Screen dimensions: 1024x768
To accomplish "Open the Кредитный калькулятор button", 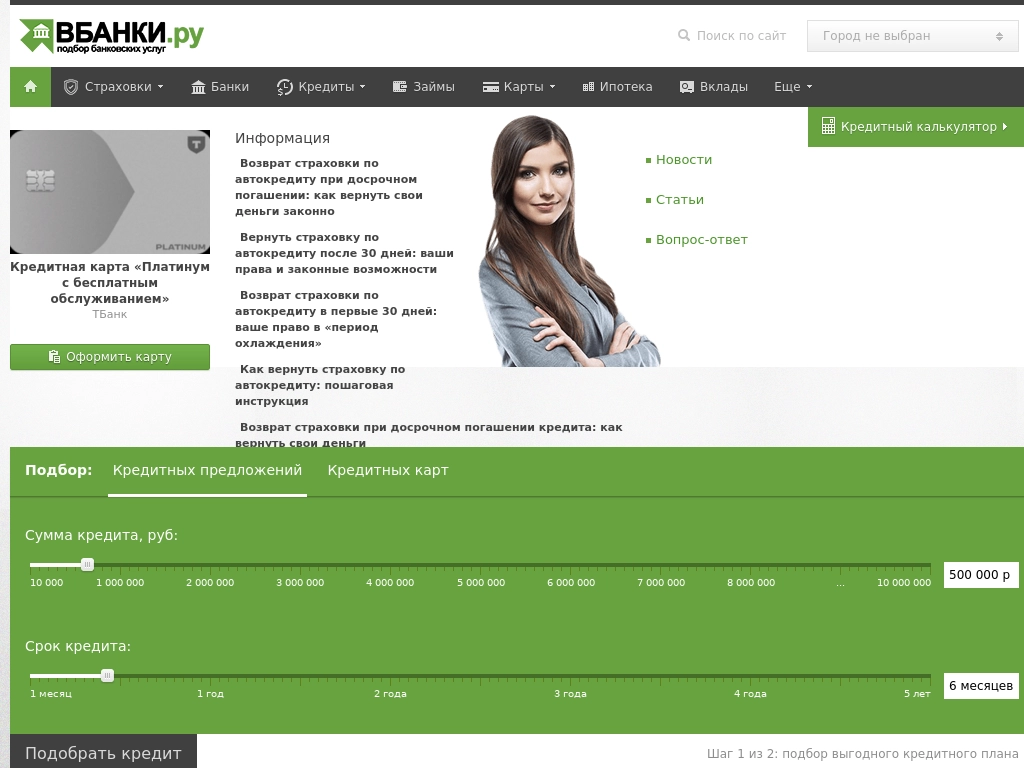I will 915,127.
